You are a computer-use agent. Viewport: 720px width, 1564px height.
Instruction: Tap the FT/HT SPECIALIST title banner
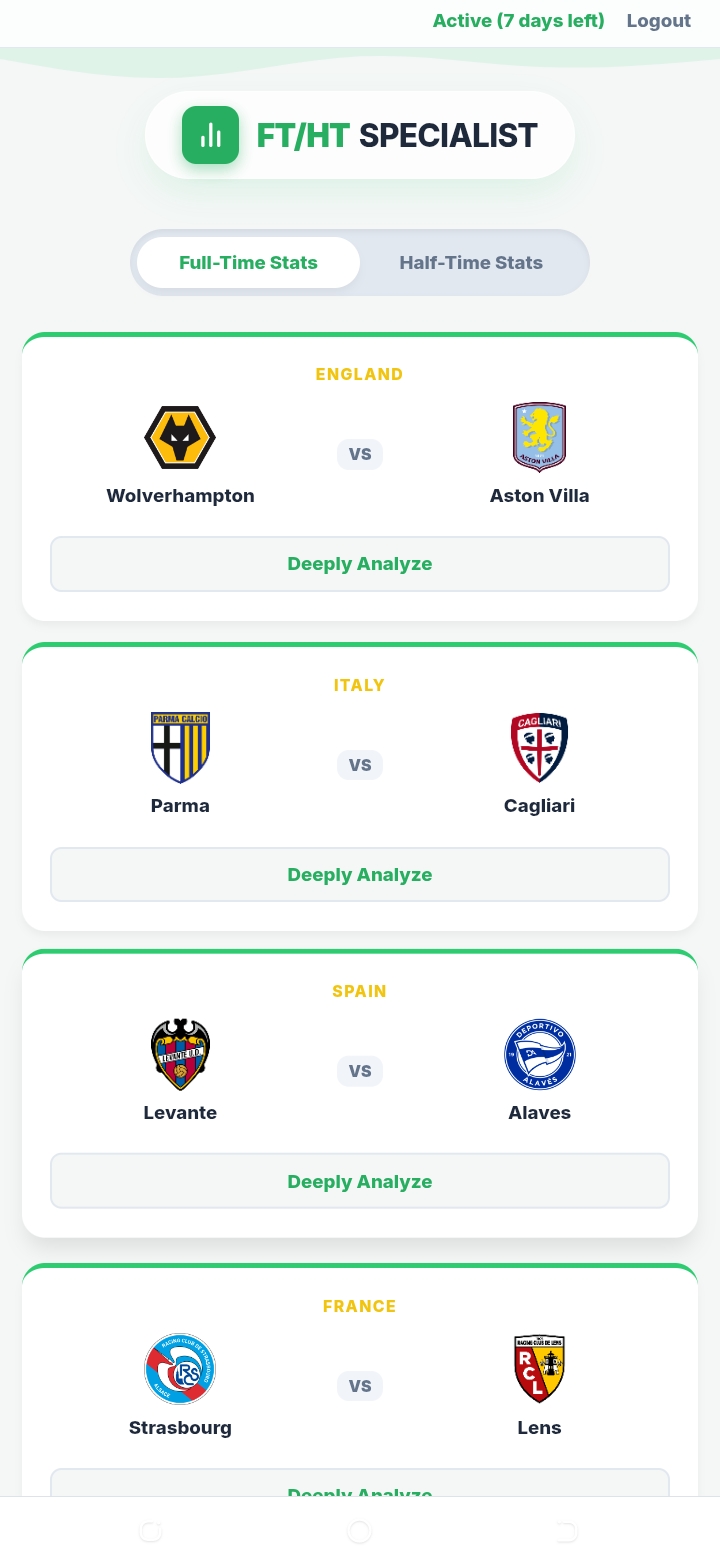[x=397, y=135]
